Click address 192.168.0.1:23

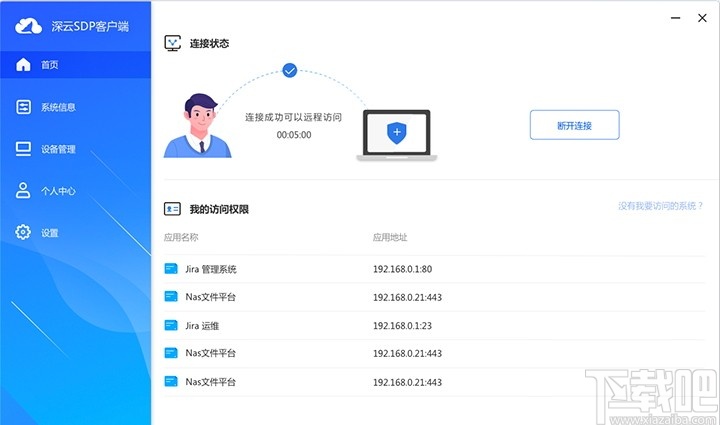coord(402,325)
